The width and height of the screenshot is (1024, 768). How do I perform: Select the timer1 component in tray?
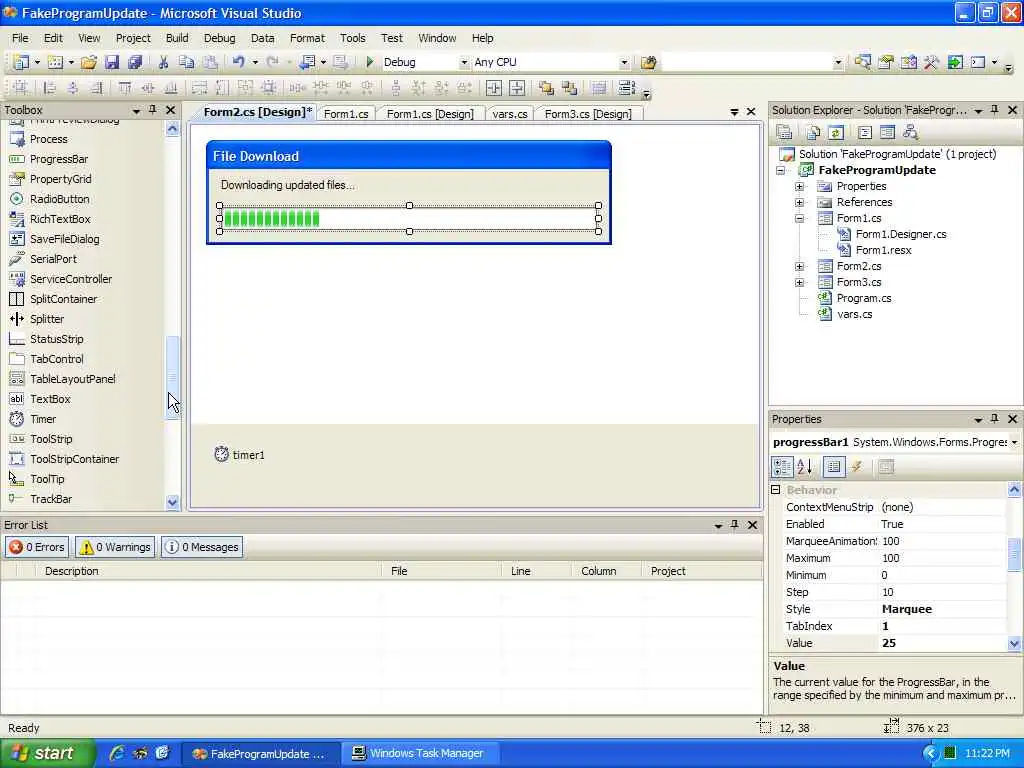(x=240, y=455)
